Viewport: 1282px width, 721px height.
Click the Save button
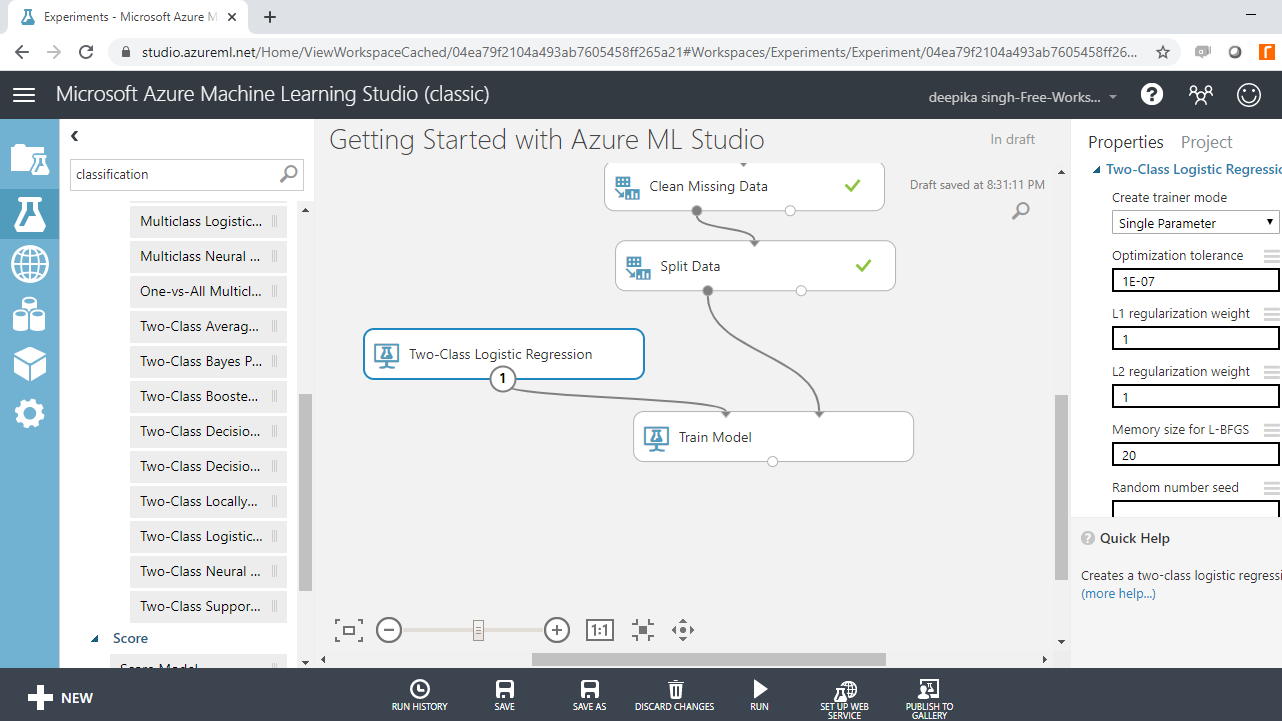505,695
